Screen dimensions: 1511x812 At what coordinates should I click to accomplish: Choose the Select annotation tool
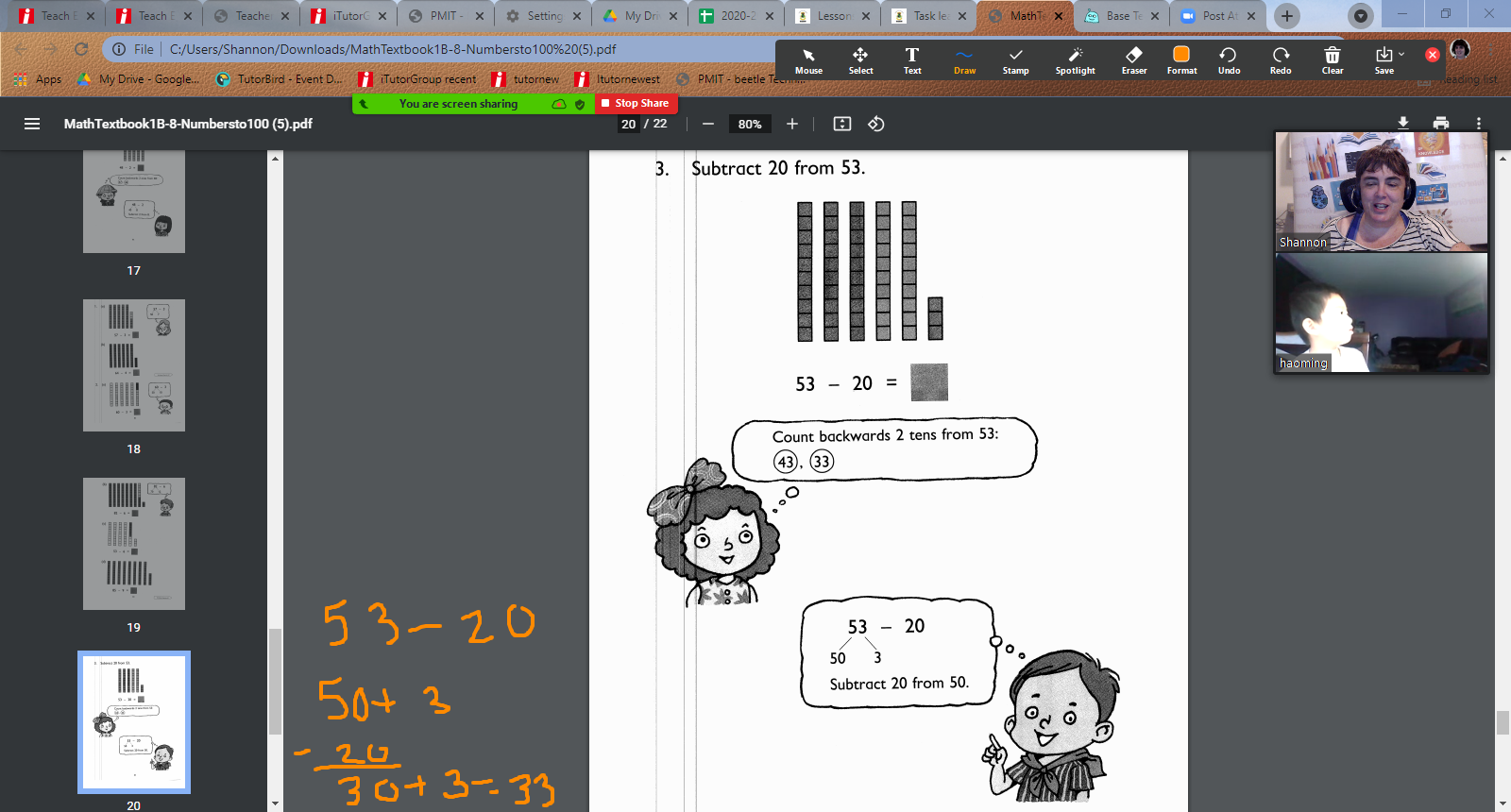(860, 60)
